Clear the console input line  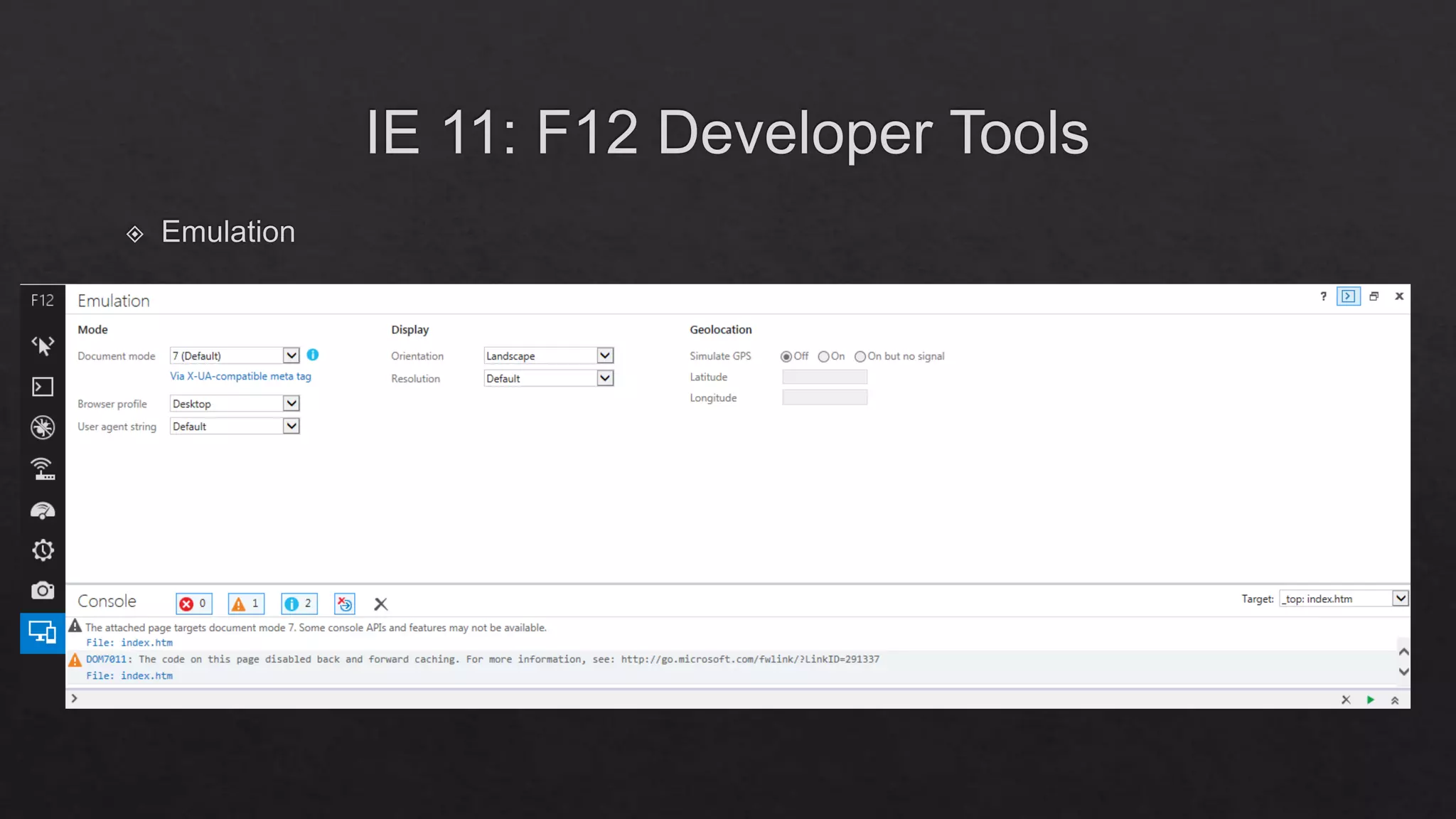(1346, 700)
